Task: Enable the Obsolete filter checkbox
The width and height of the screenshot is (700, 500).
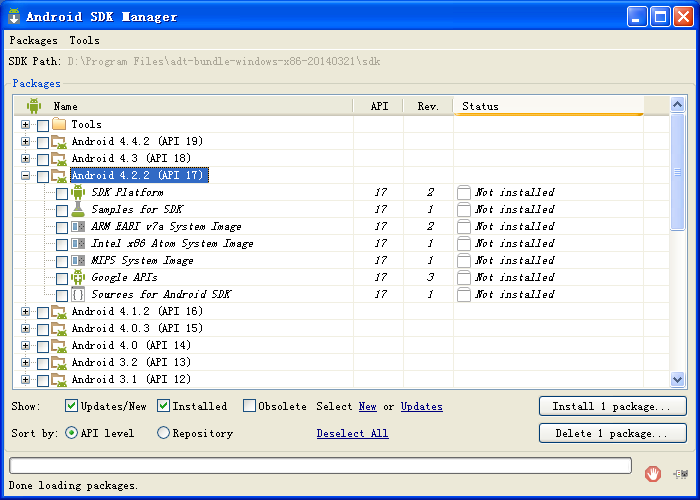Action: [249, 405]
